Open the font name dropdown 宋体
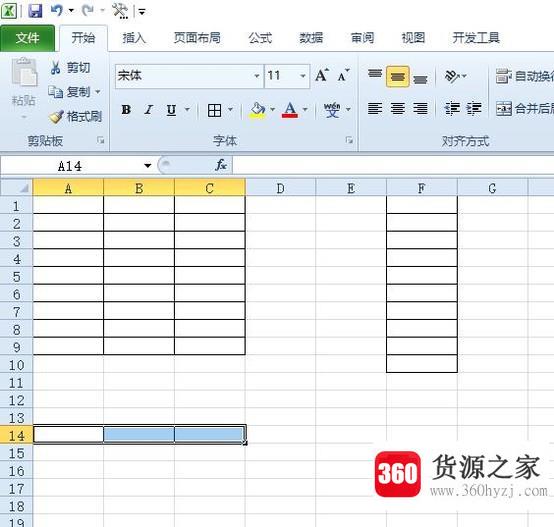Screen dimensions: 554x527 click(257, 76)
